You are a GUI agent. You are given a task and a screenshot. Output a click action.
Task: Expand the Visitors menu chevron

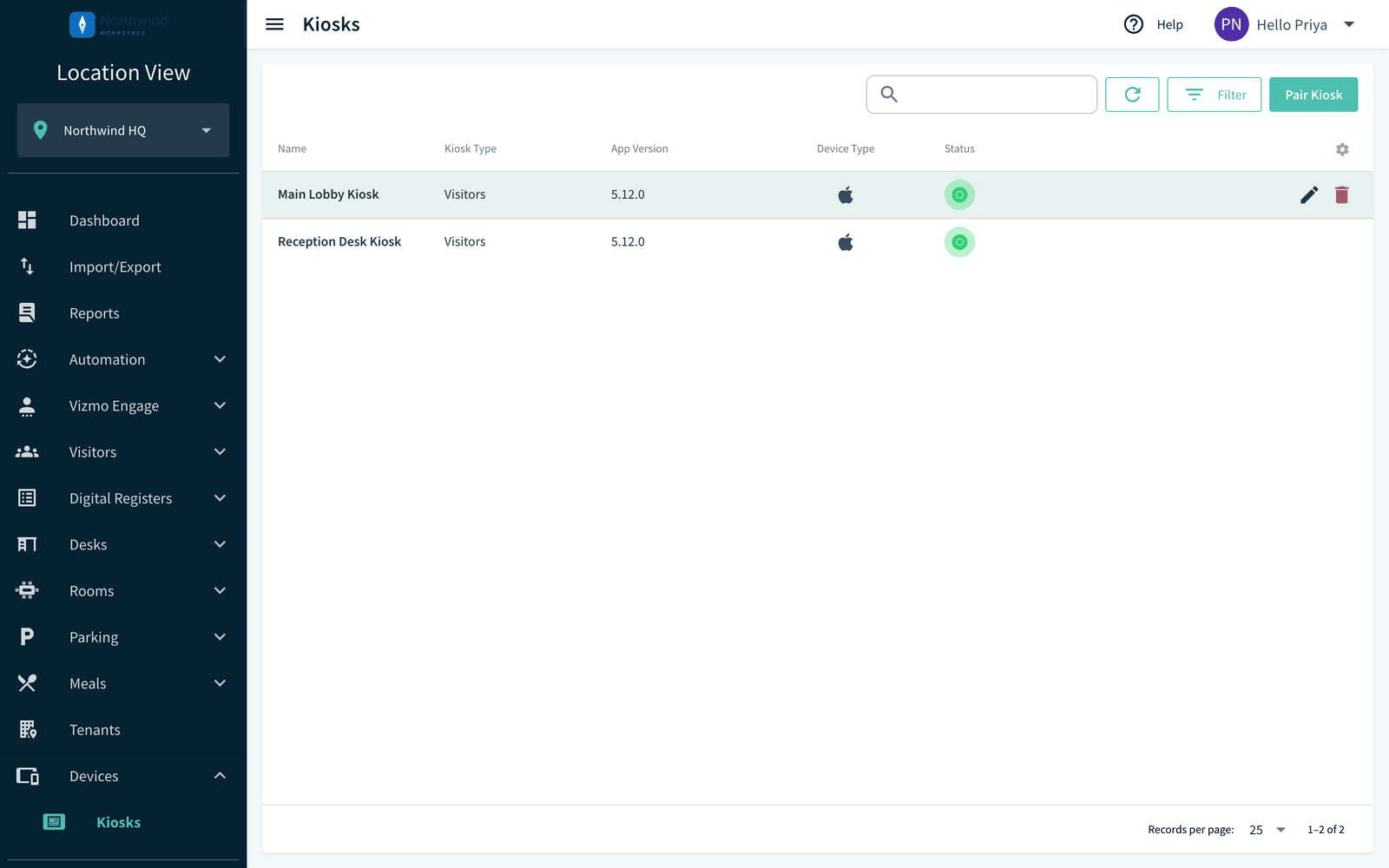[220, 451]
